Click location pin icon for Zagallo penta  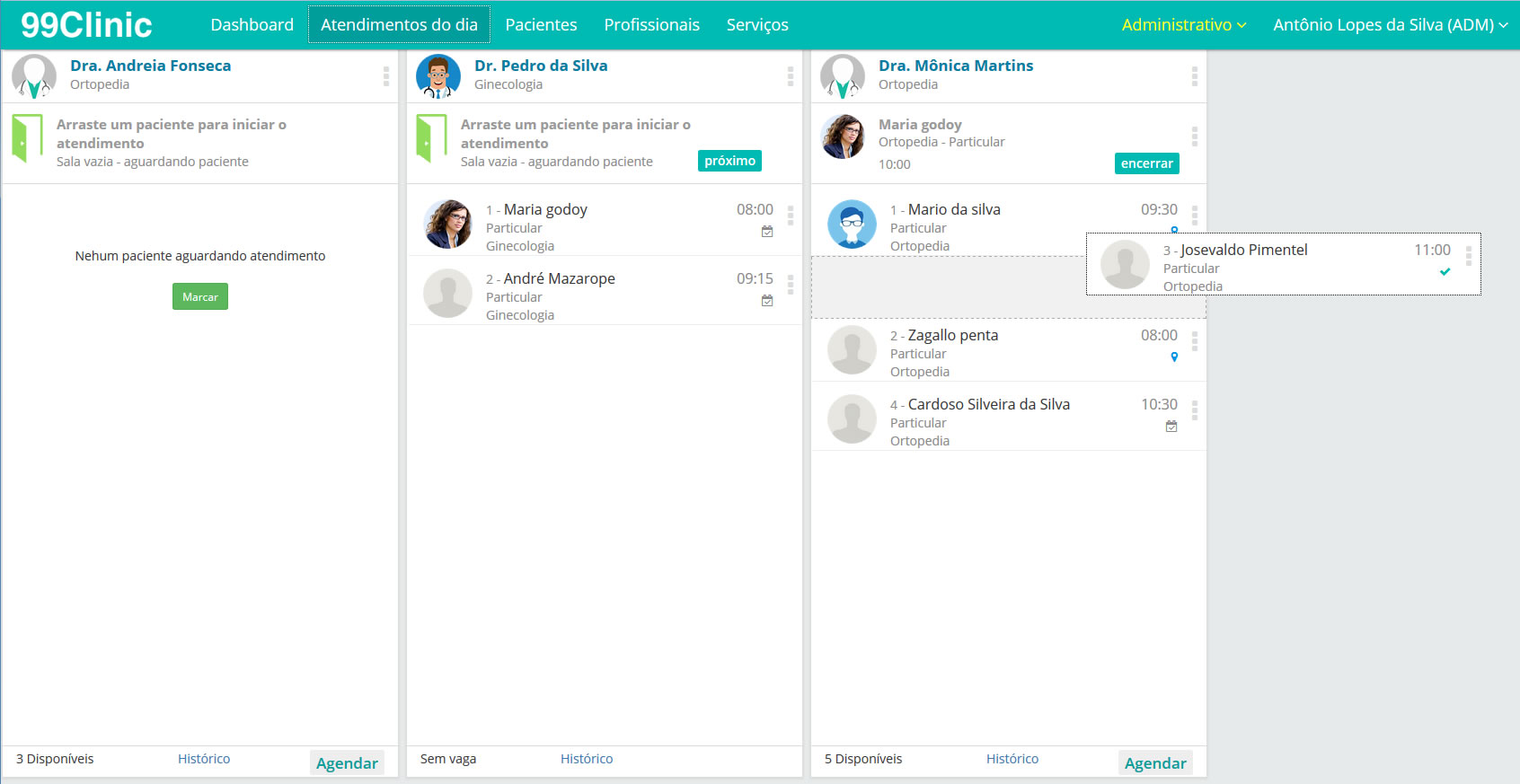coord(1174,357)
